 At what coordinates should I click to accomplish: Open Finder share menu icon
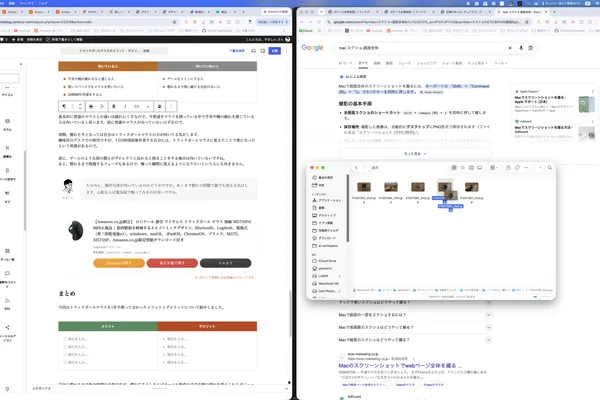pyautogui.click(x=508, y=168)
